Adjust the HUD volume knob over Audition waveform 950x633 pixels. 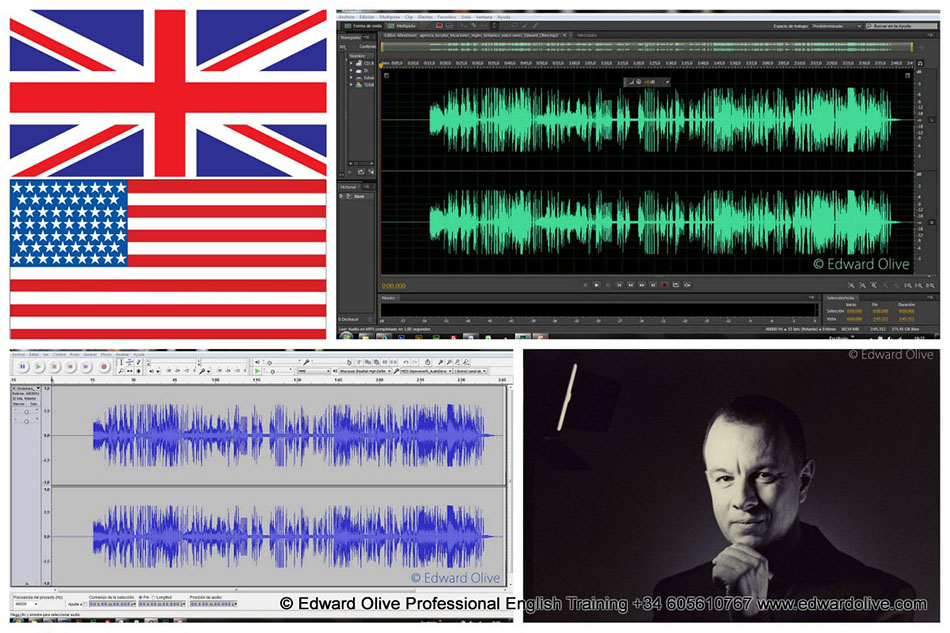coord(639,82)
